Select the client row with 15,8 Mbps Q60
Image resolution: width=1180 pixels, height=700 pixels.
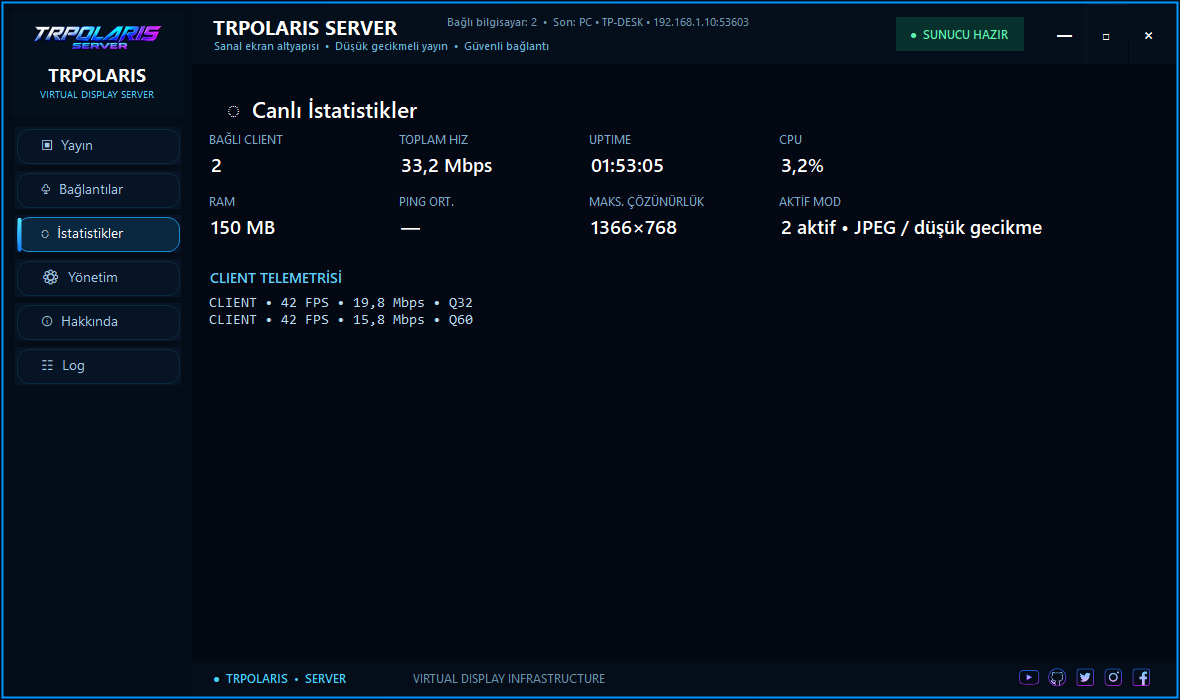click(341, 320)
